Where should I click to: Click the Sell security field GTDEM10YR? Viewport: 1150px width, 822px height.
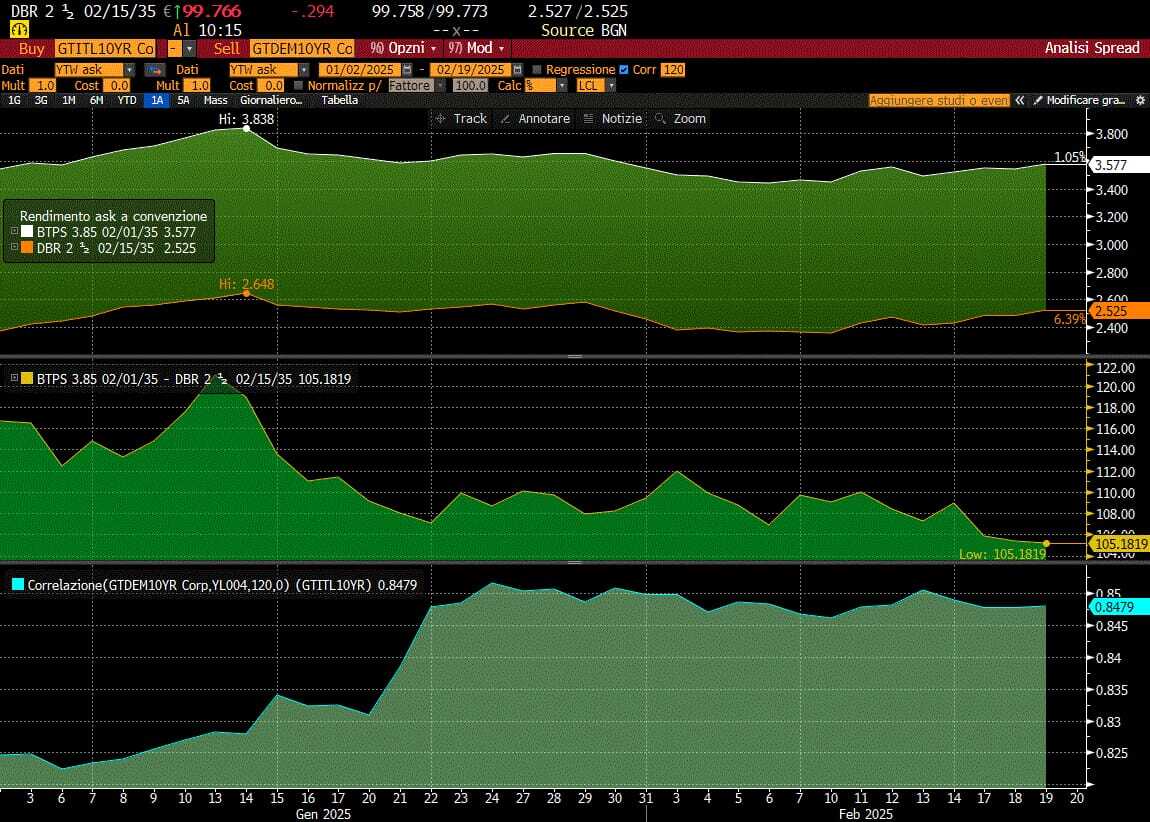pos(302,48)
